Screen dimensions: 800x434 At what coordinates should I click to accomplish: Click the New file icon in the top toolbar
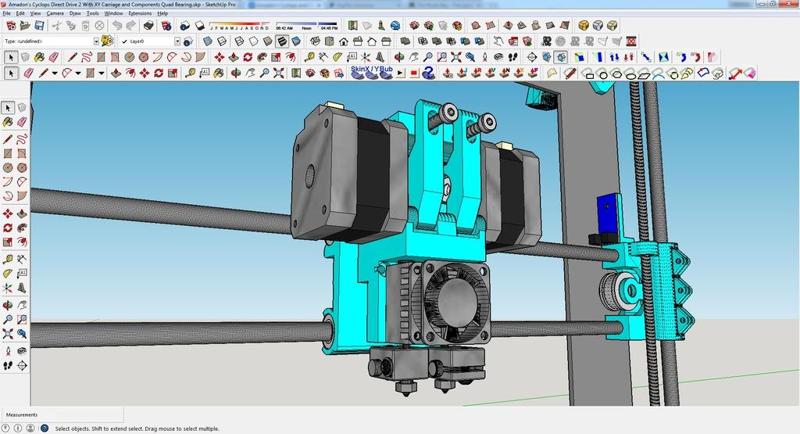click(10, 25)
